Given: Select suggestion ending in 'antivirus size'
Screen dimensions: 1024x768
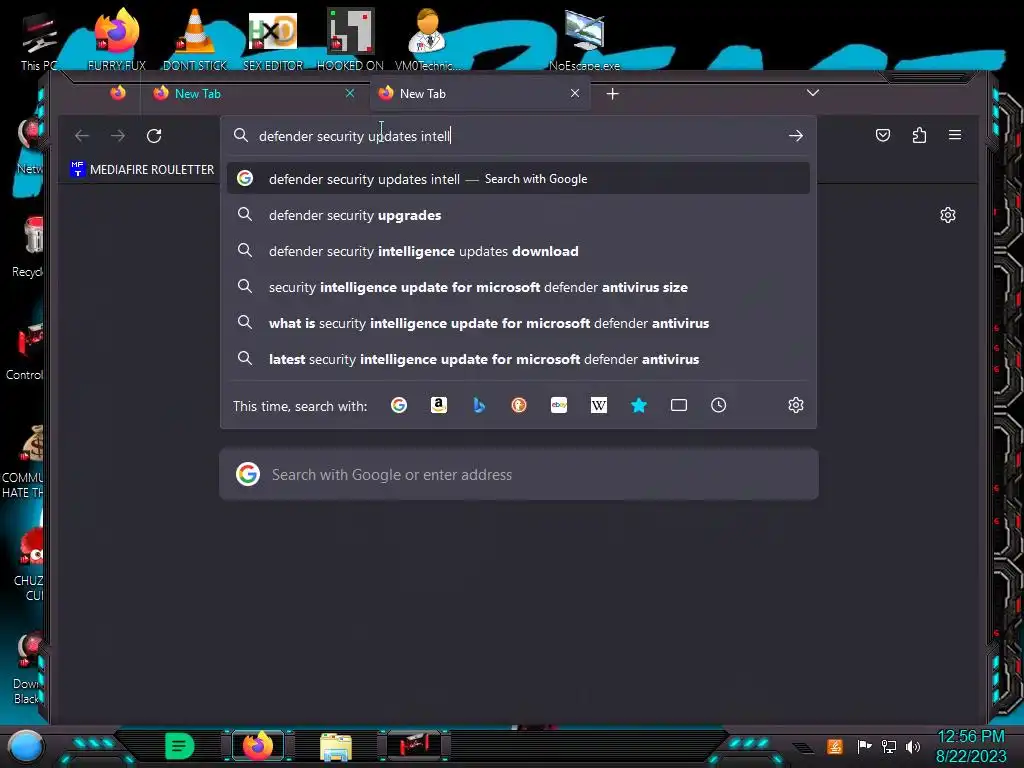Looking at the screenshot, I should 519,287.
